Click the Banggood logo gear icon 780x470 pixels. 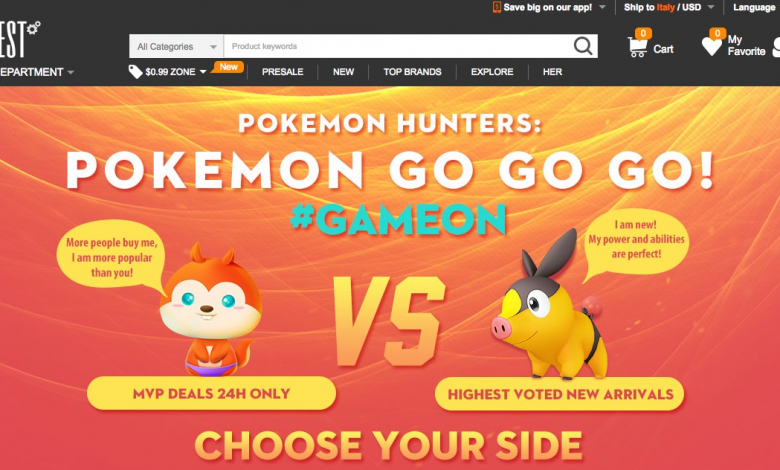pyautogui.click(x=34, y=28)
